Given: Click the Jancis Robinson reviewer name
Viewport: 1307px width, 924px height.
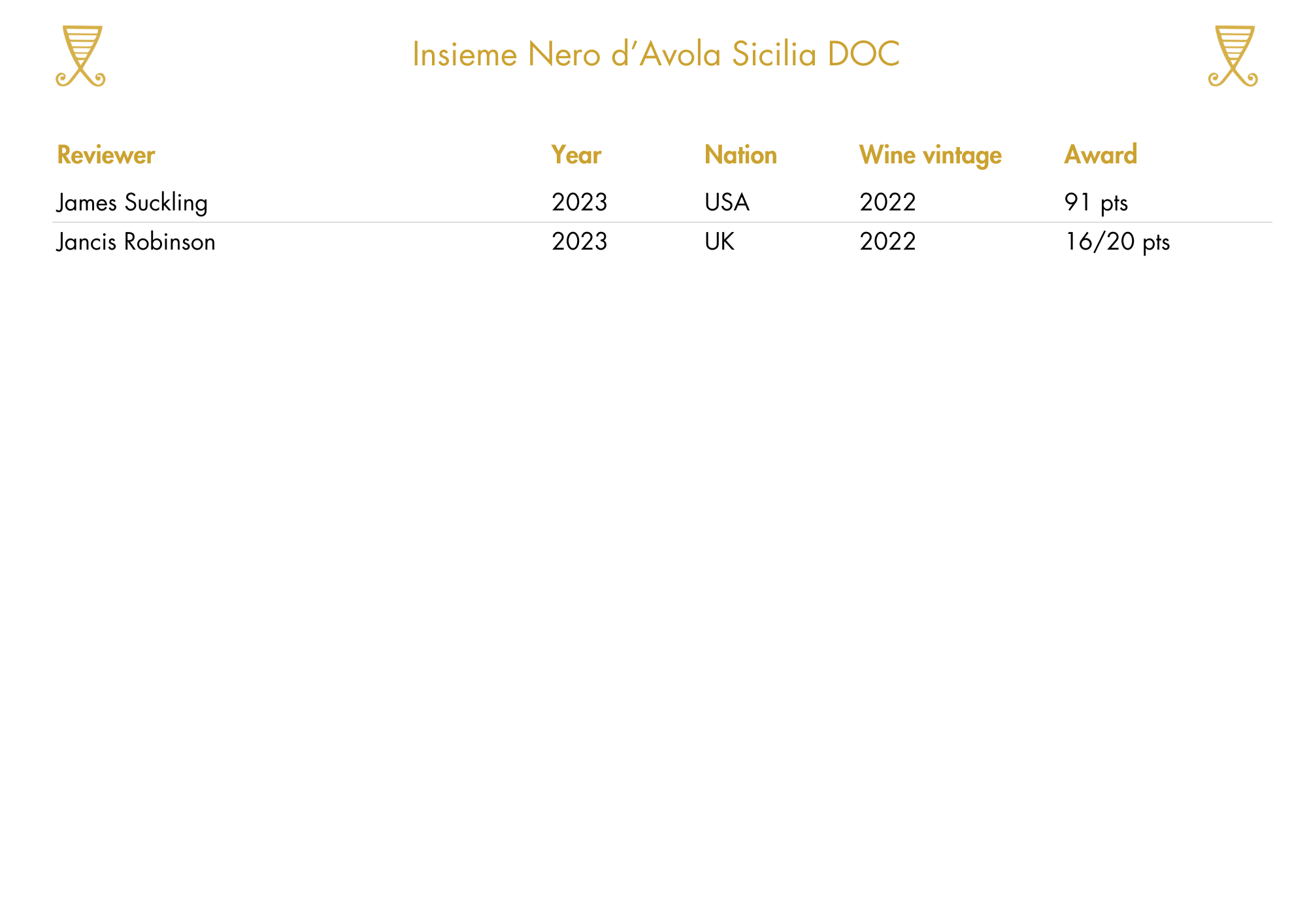Looking at the screenshot, I should [x=136, y=242].
